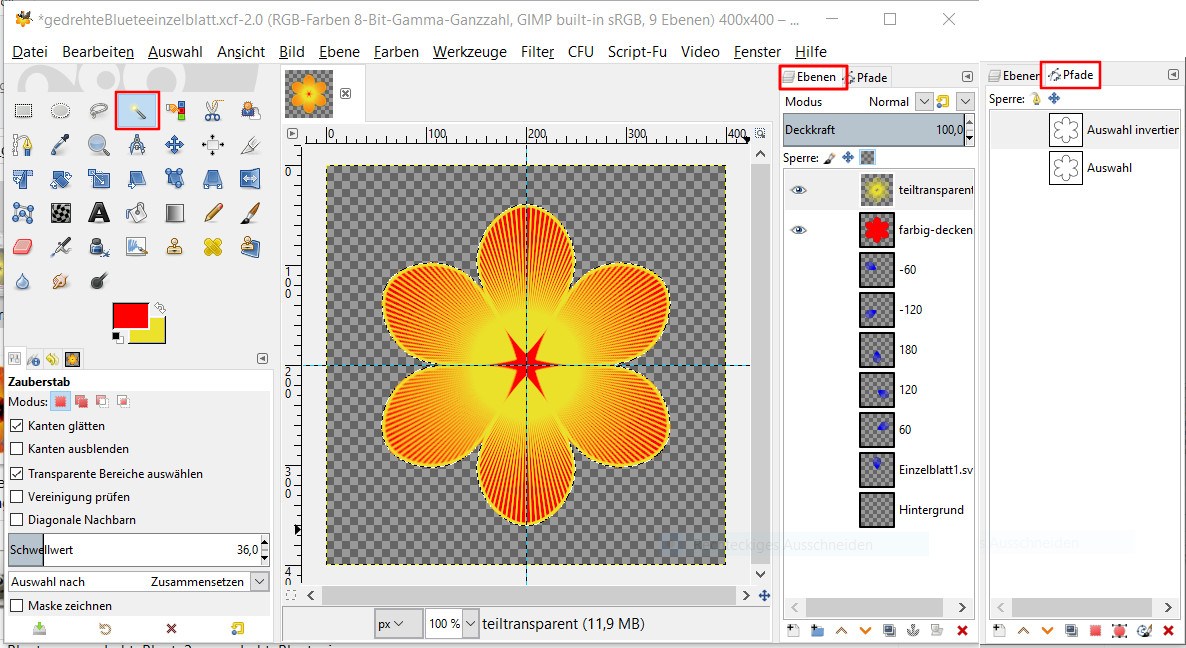Image resolution: width=1186 pixels, height=648 pixels.
Task: Uncheck 'Kanten glätten' option
Action: pos(17,426)
